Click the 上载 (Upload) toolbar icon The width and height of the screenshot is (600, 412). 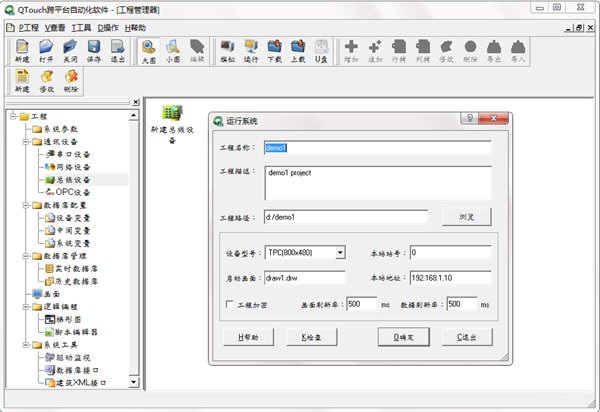(x=298, y=50)
